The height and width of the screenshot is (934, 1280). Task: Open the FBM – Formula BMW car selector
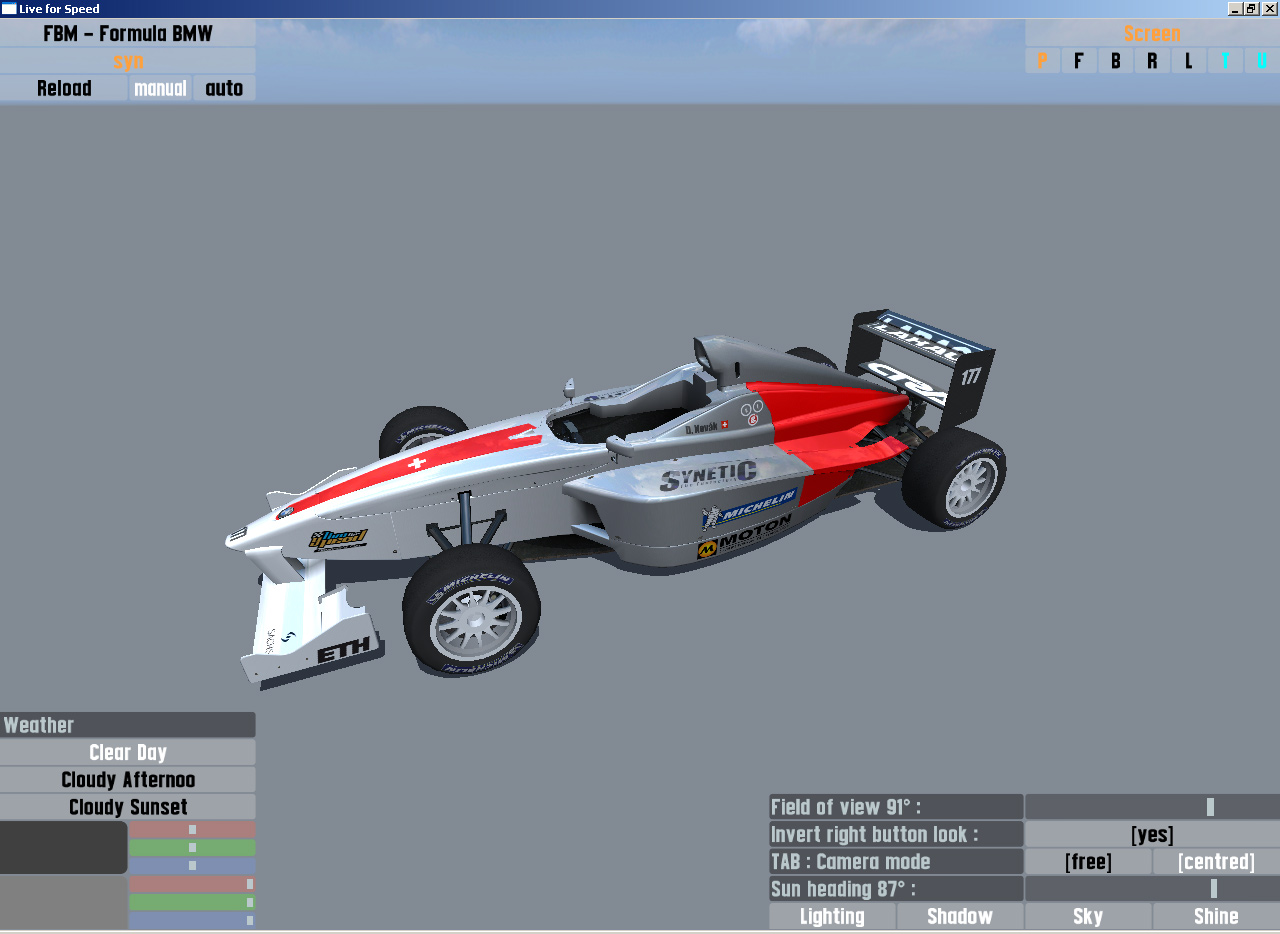128,33
